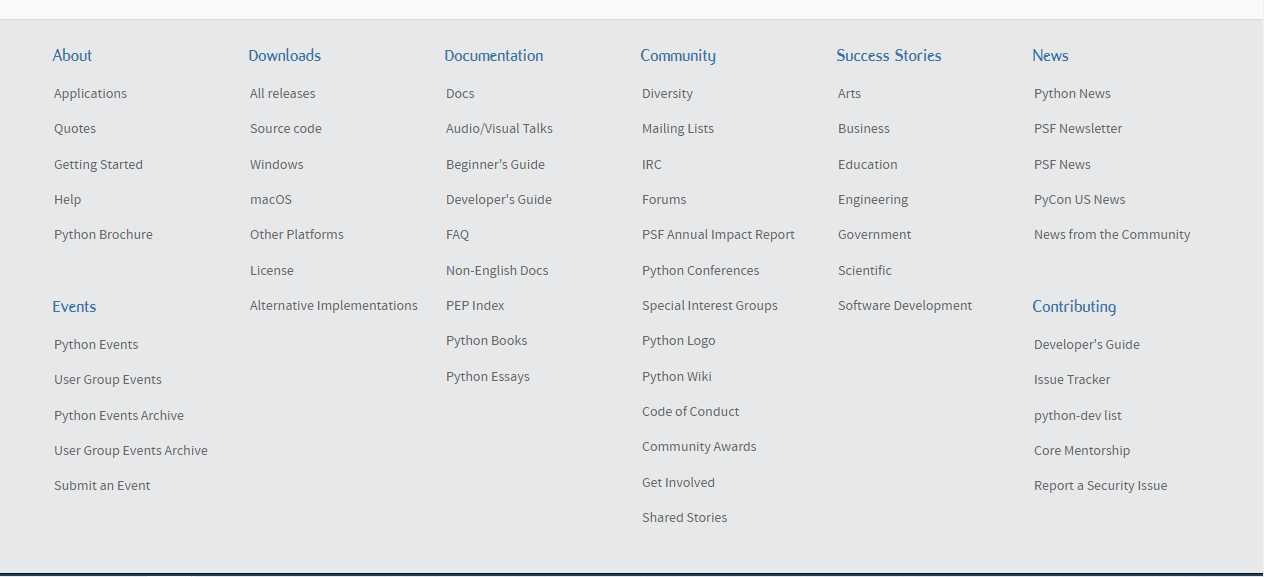
Task: Click the Downloads heading in footer
Action: [x=284, y=56]
